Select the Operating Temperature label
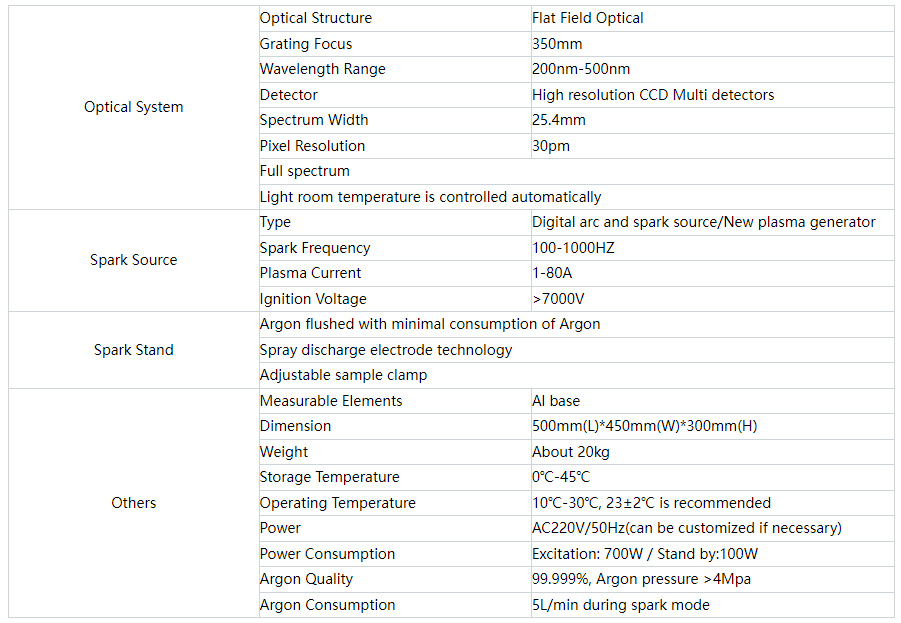901x623 pixels. (337, 503)
